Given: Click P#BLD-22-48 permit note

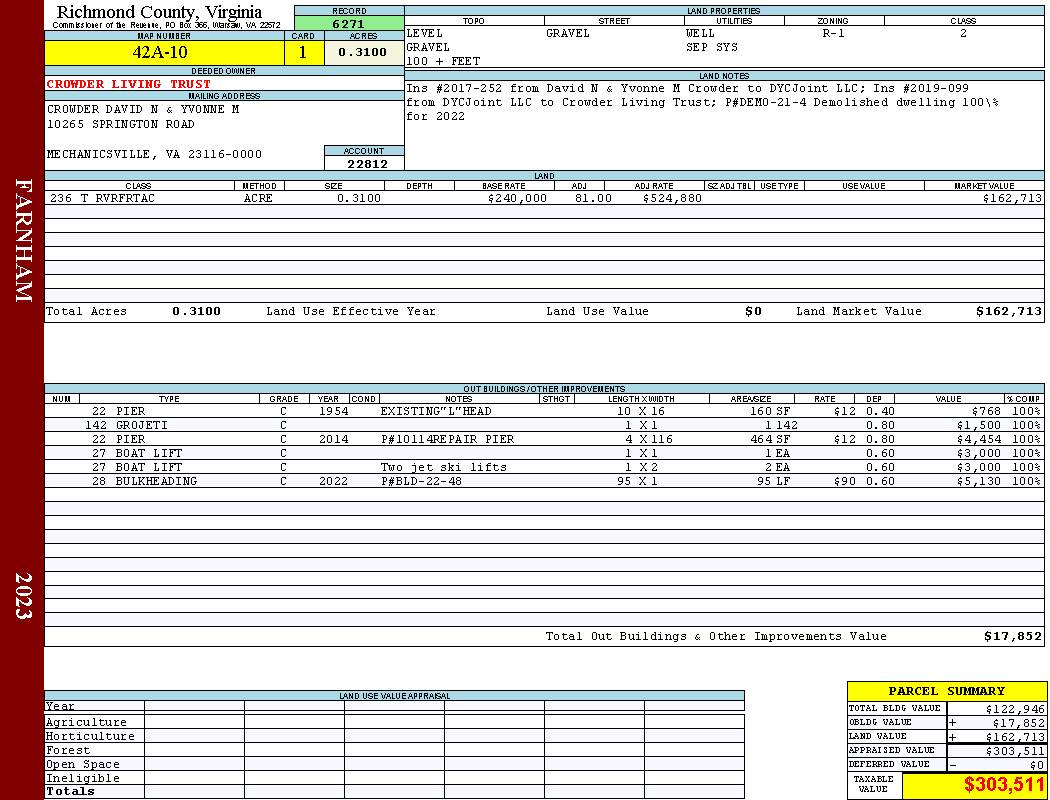Looking at the screenshot, I should (x=421, y=482).
